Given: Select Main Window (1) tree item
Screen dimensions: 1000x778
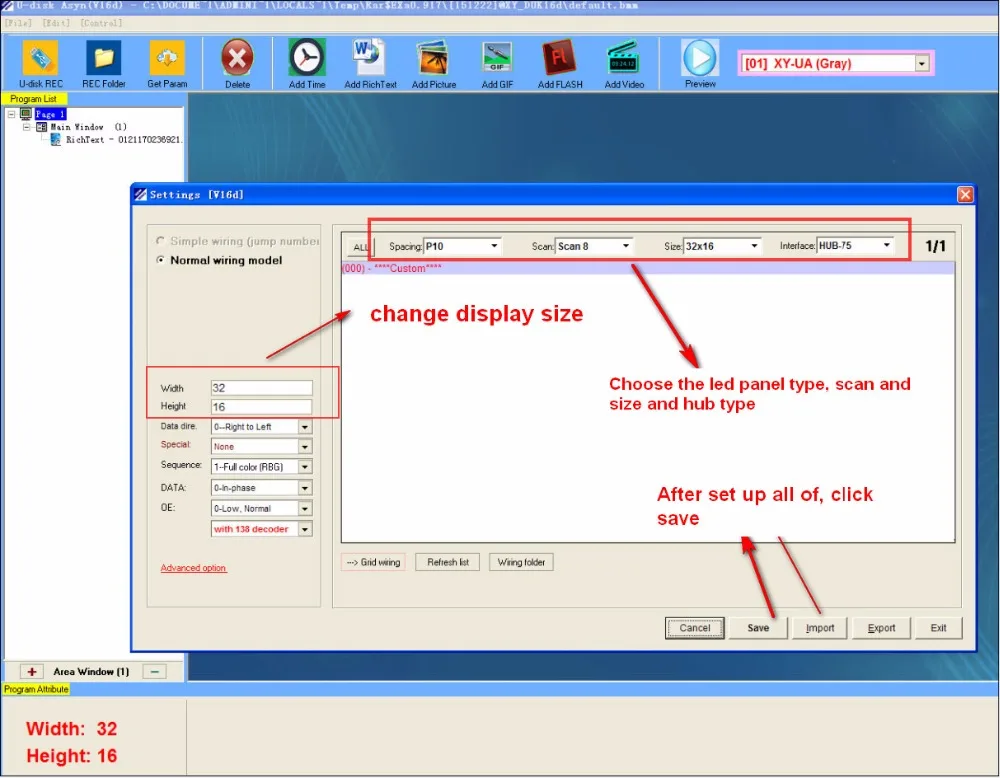Looking at the screenshot, I should coord(89,127).
